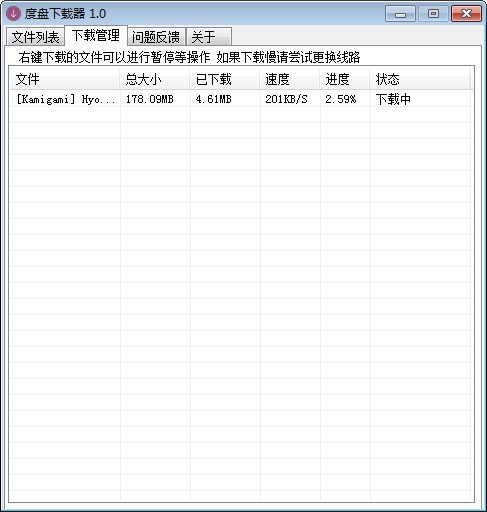The width and height of the screenshot is (487, 512).
Task: Click the 状态 column header
Action: point(420,79)
